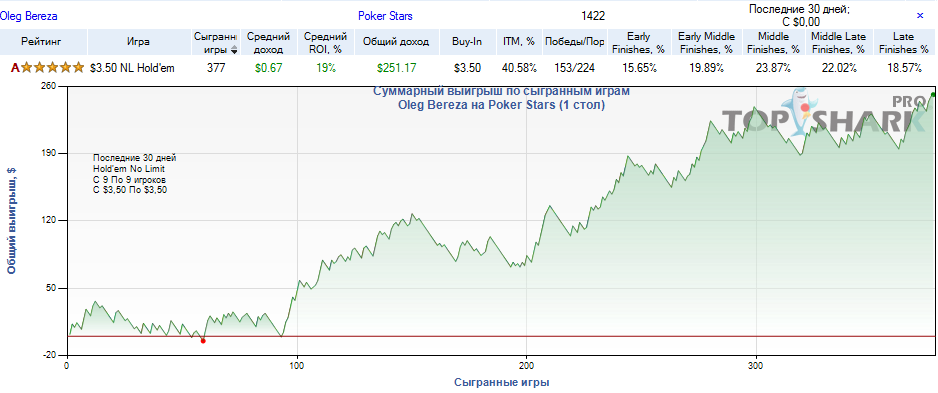
Task: Click the red minimum point marker
Action: click(x=203, y=341)
